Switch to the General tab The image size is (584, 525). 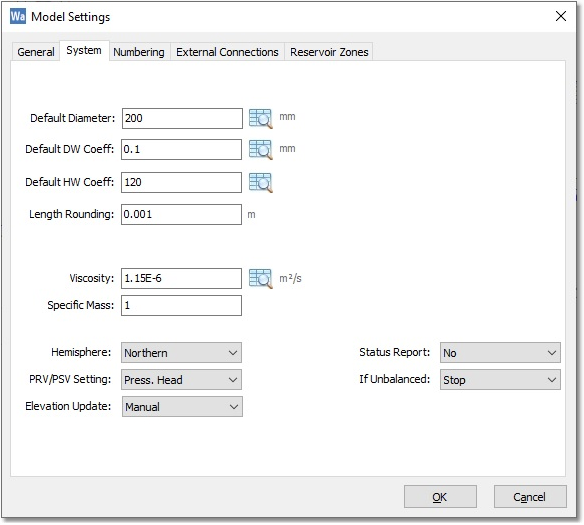[36, 52]
